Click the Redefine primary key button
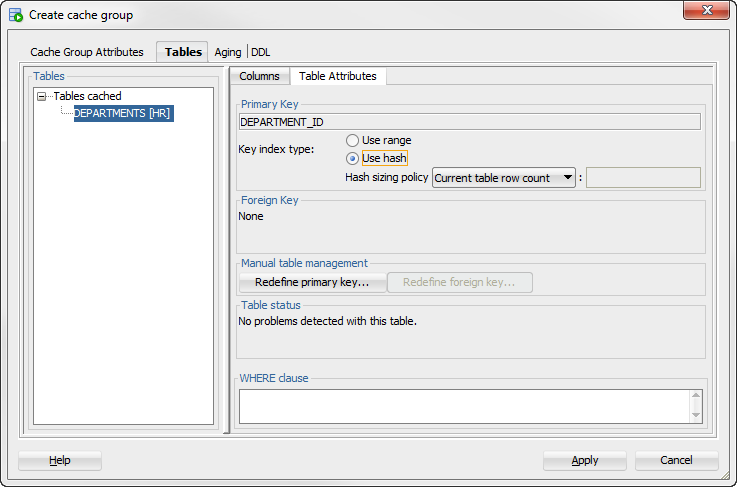The width and height of the screenshot is (737, 487). pos(312,282)
